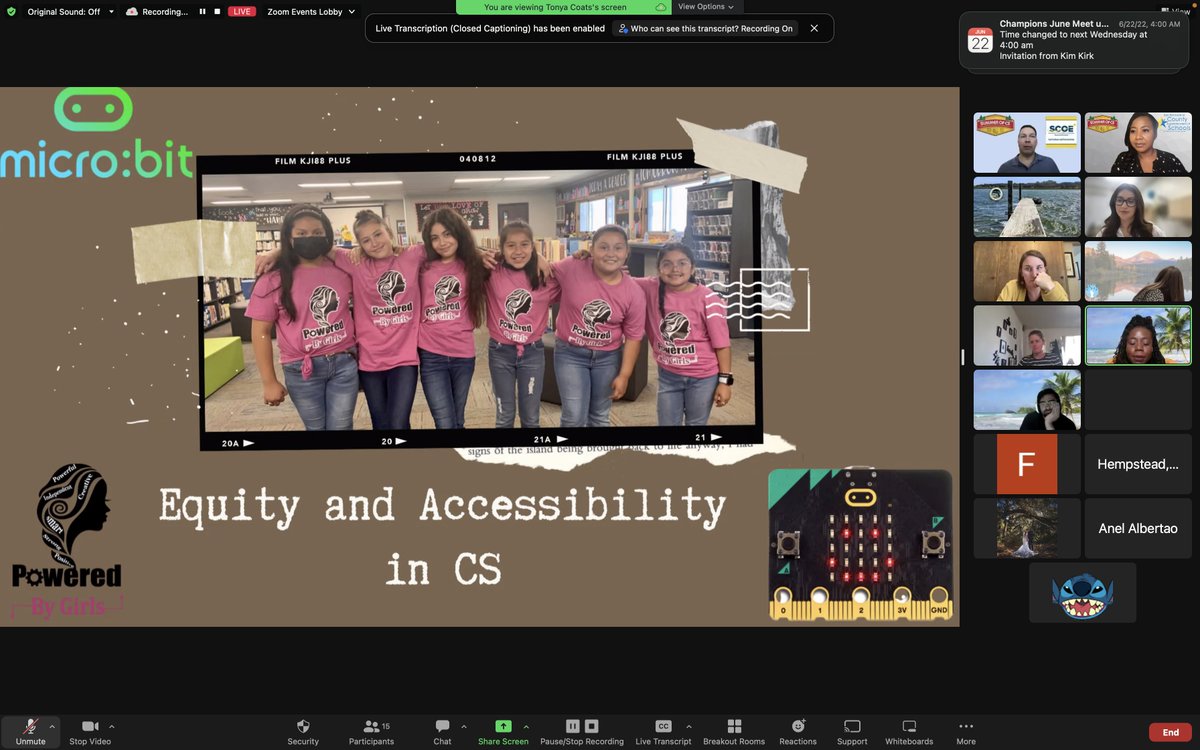Select the active speaker thumbnail with green border
Screen dimensions: 1200x750
coord(1138,336)
